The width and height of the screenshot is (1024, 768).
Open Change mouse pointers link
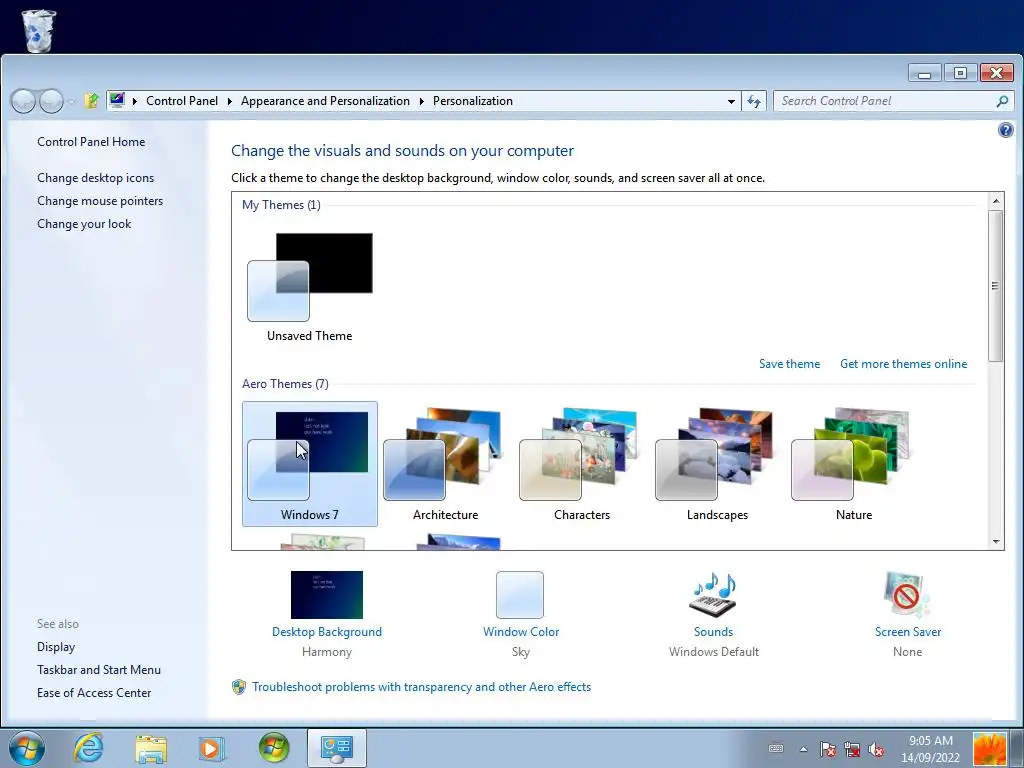pyautogui.click(x=100, y=200)
